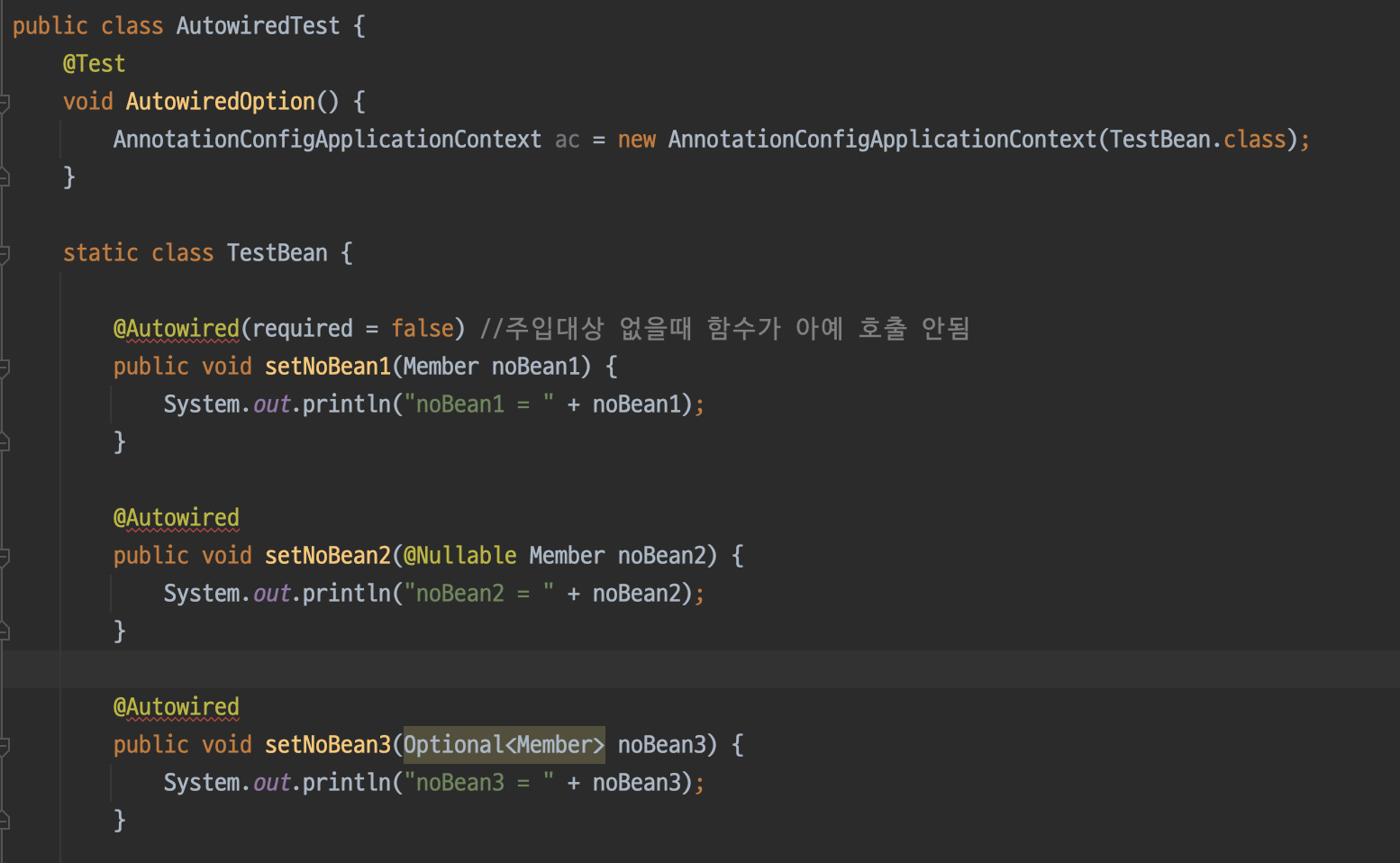The image size is (1400, 863).
Task: Click println in the noBean1 print statement
Action: (346, 404)
